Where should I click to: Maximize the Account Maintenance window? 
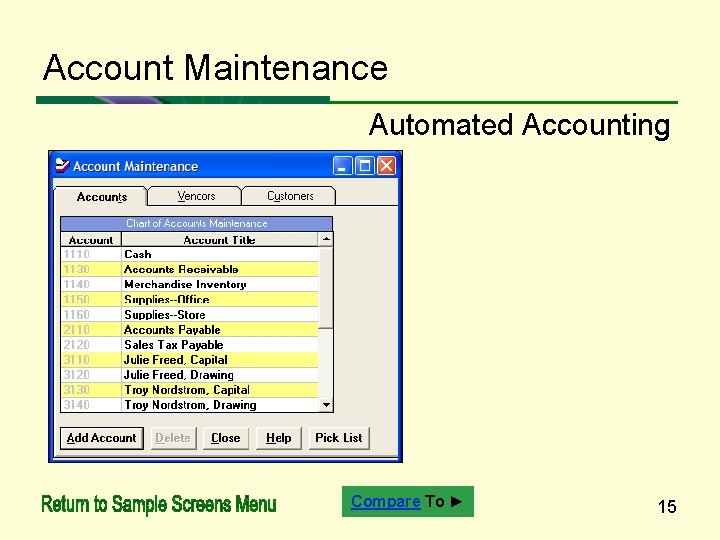pos(365,166)
